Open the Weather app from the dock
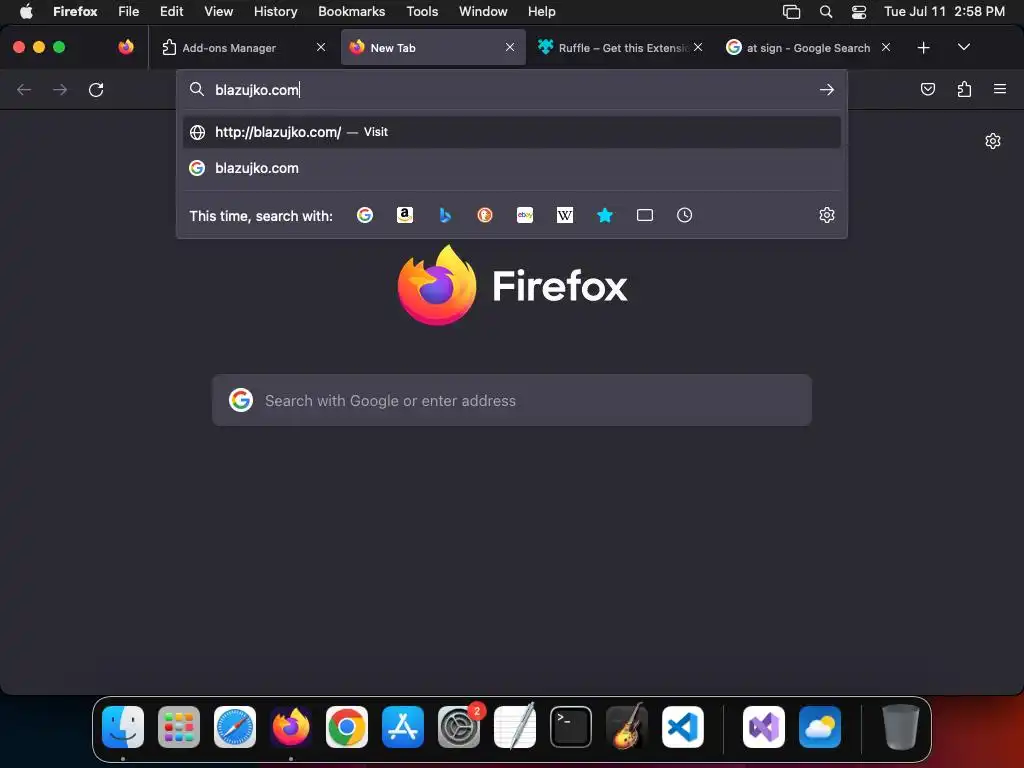 (820, 727)
